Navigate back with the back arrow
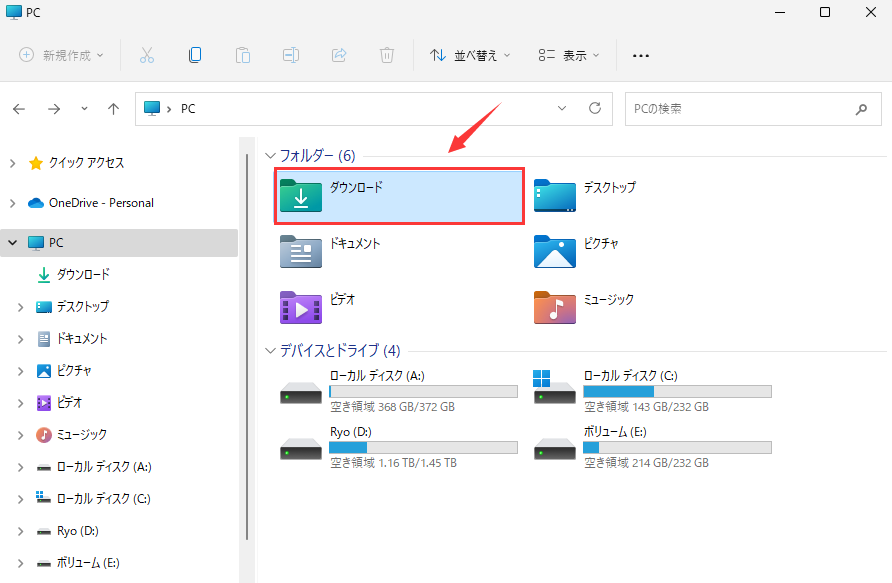Screen dimensions: 892x583 18,108
